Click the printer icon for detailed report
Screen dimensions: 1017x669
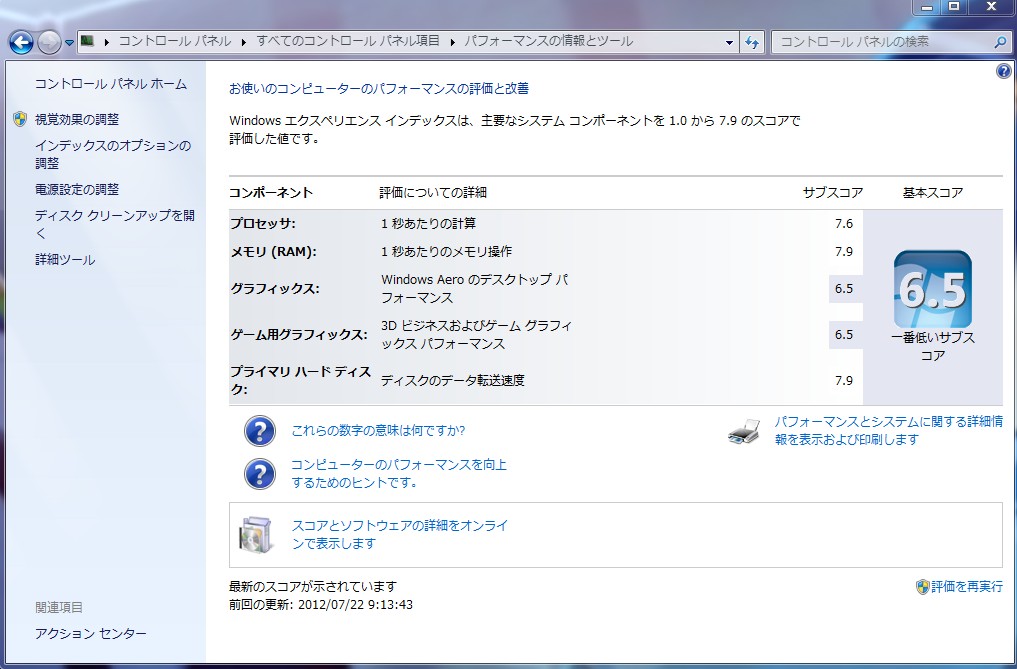click(745, 432)
